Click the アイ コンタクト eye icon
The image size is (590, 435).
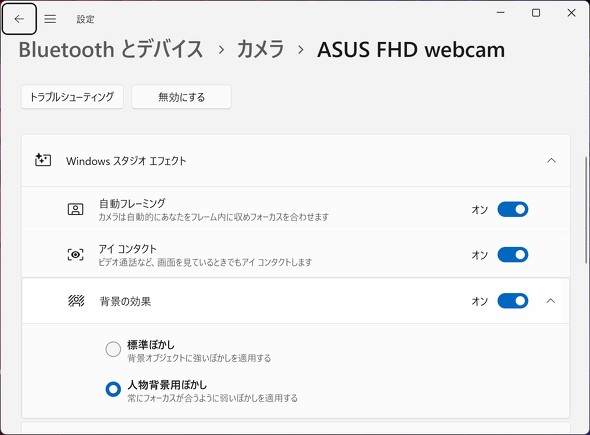[75, 255]
